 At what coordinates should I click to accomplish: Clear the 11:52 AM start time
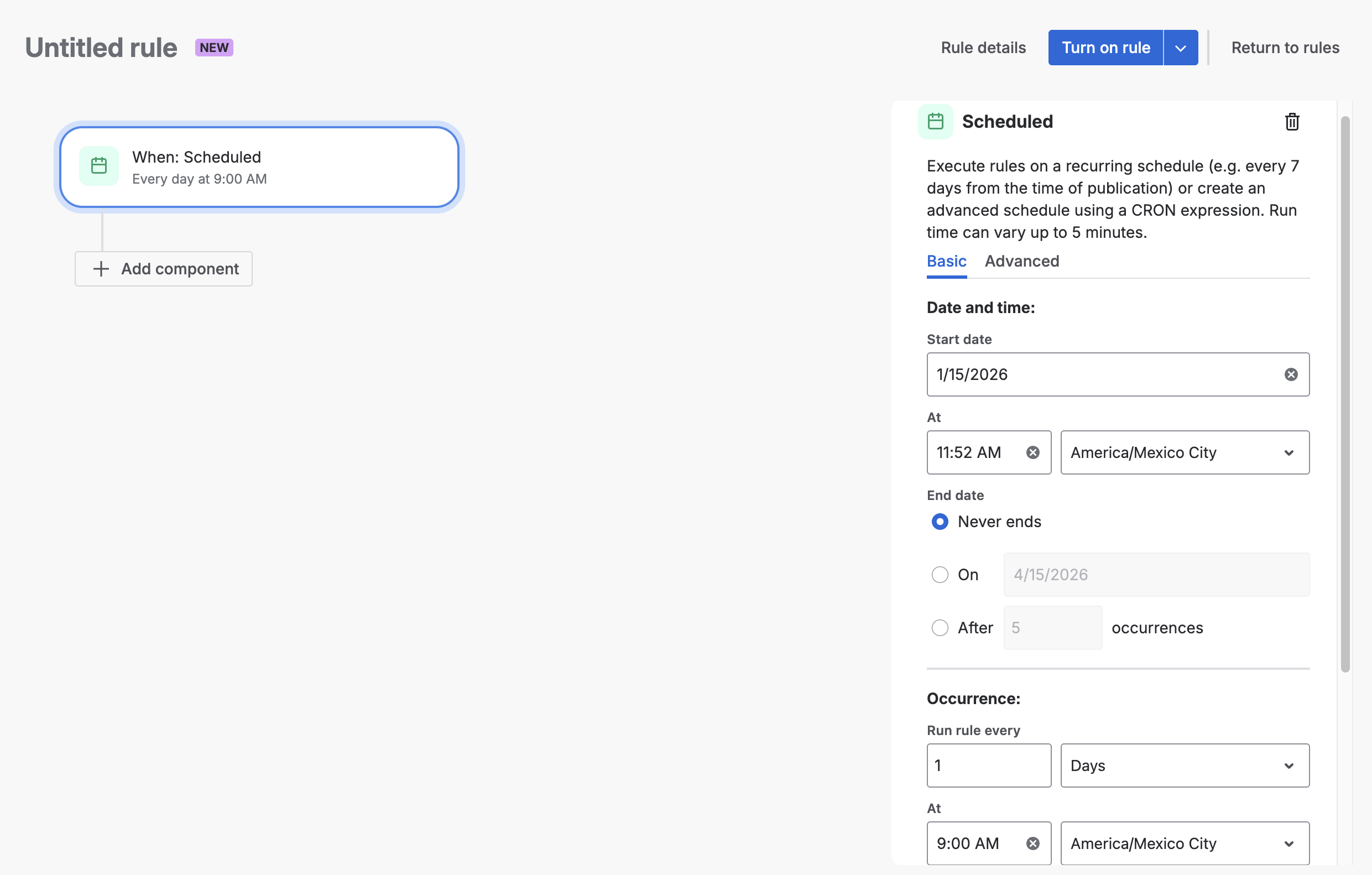pos(1032,452)
